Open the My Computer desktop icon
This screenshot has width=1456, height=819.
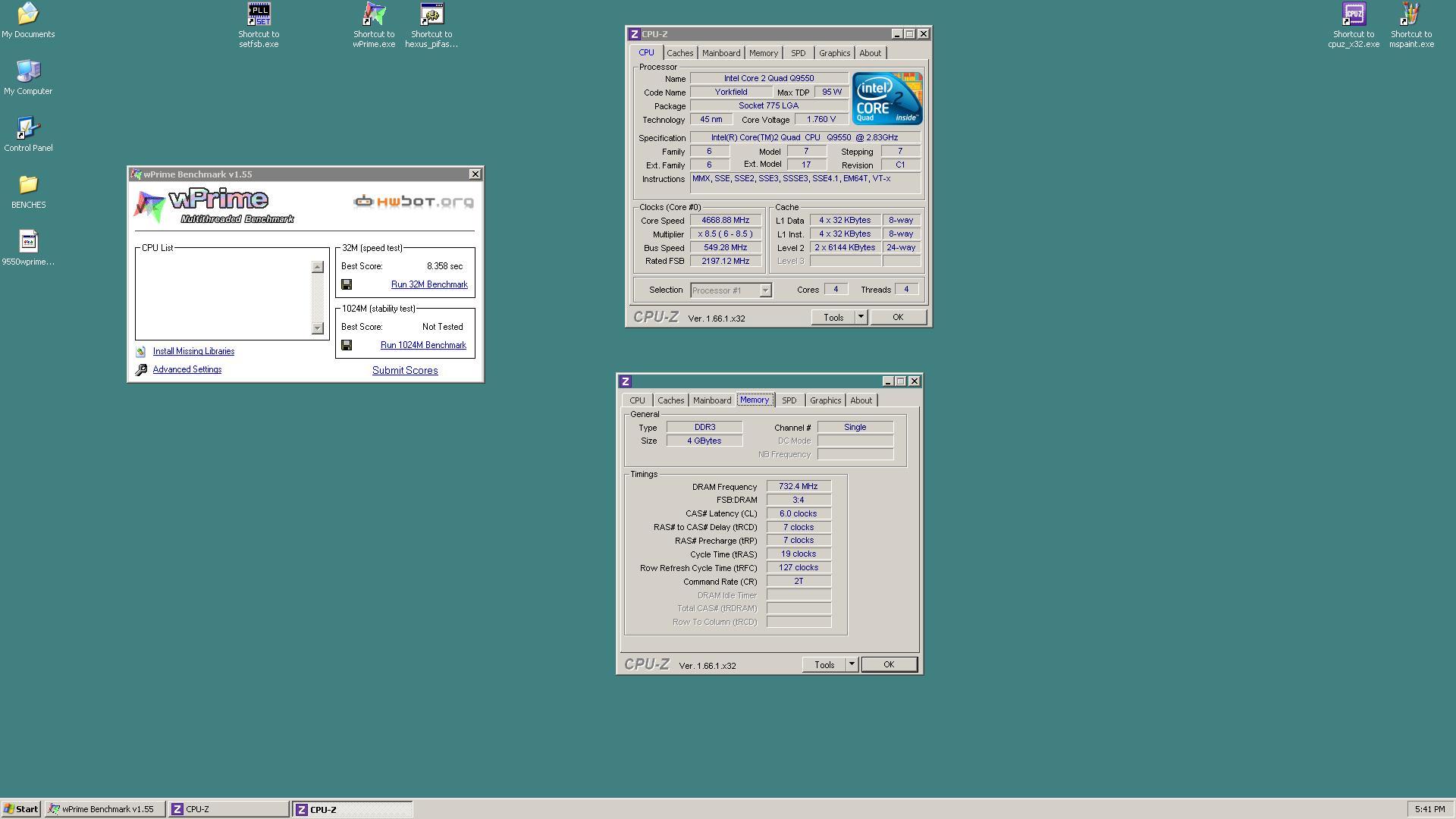click(x=28, y=71)
